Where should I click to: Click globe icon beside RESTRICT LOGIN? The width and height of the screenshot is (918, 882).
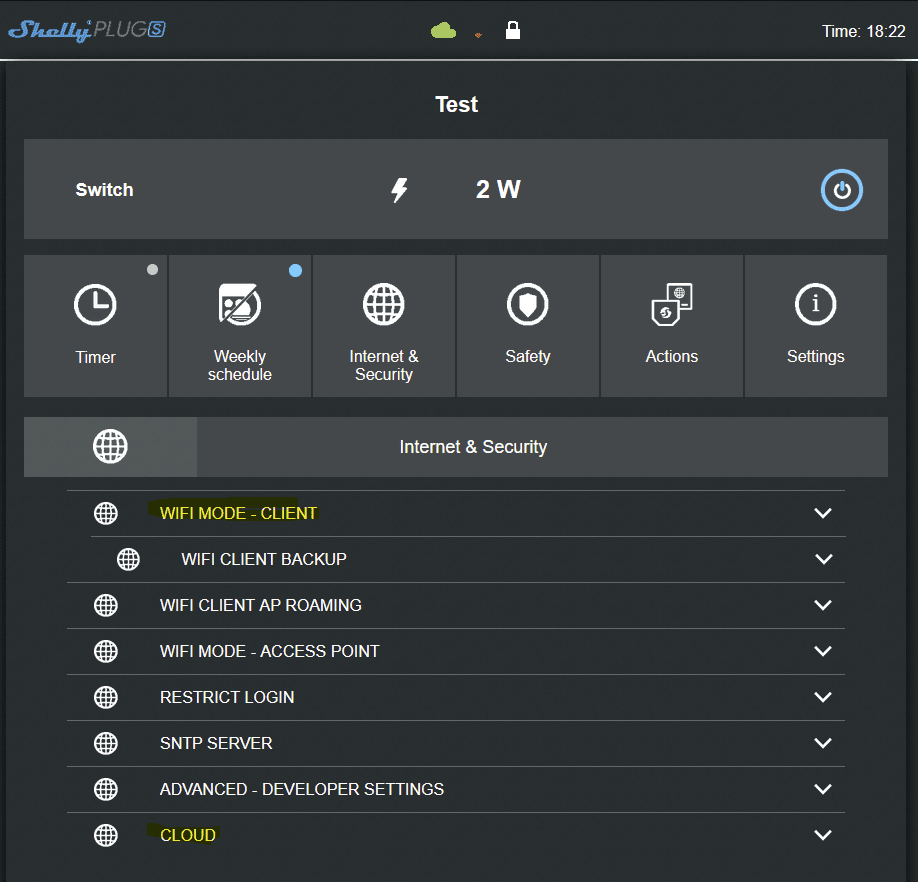(x=106, y=697)
